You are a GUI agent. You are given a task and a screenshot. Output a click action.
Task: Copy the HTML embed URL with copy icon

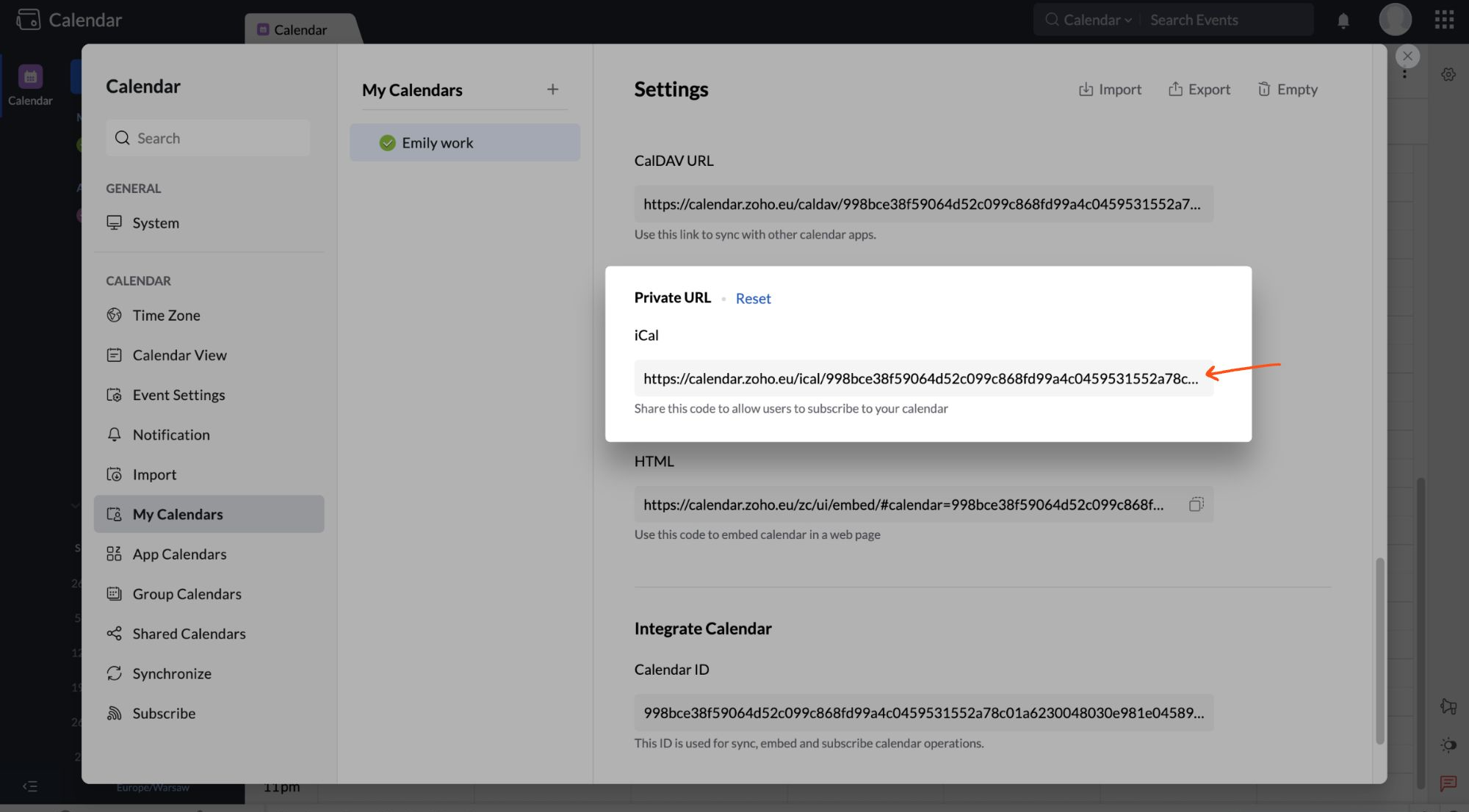pos(1196,504)
